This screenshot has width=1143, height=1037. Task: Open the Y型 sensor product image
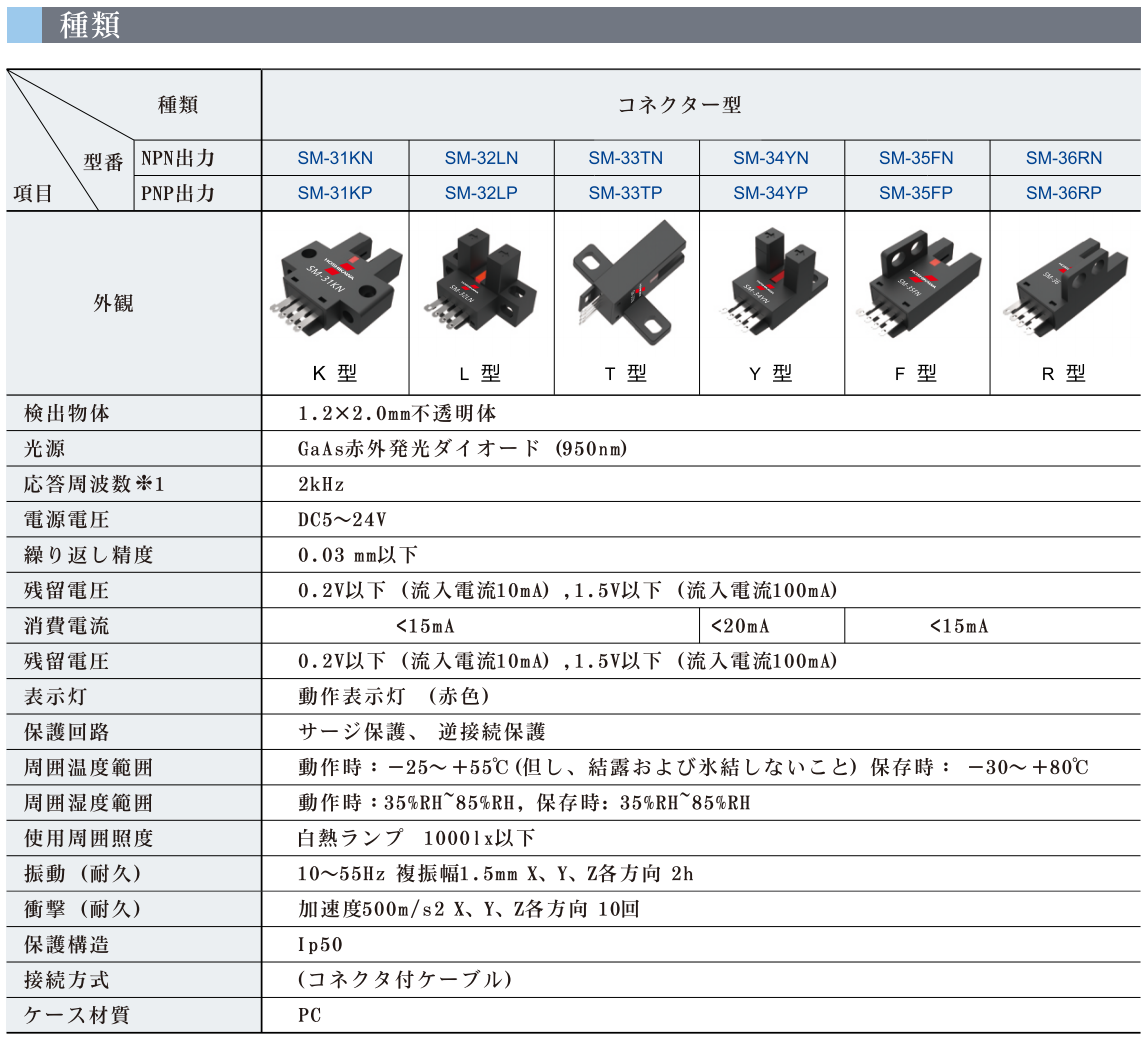(771, 282)
